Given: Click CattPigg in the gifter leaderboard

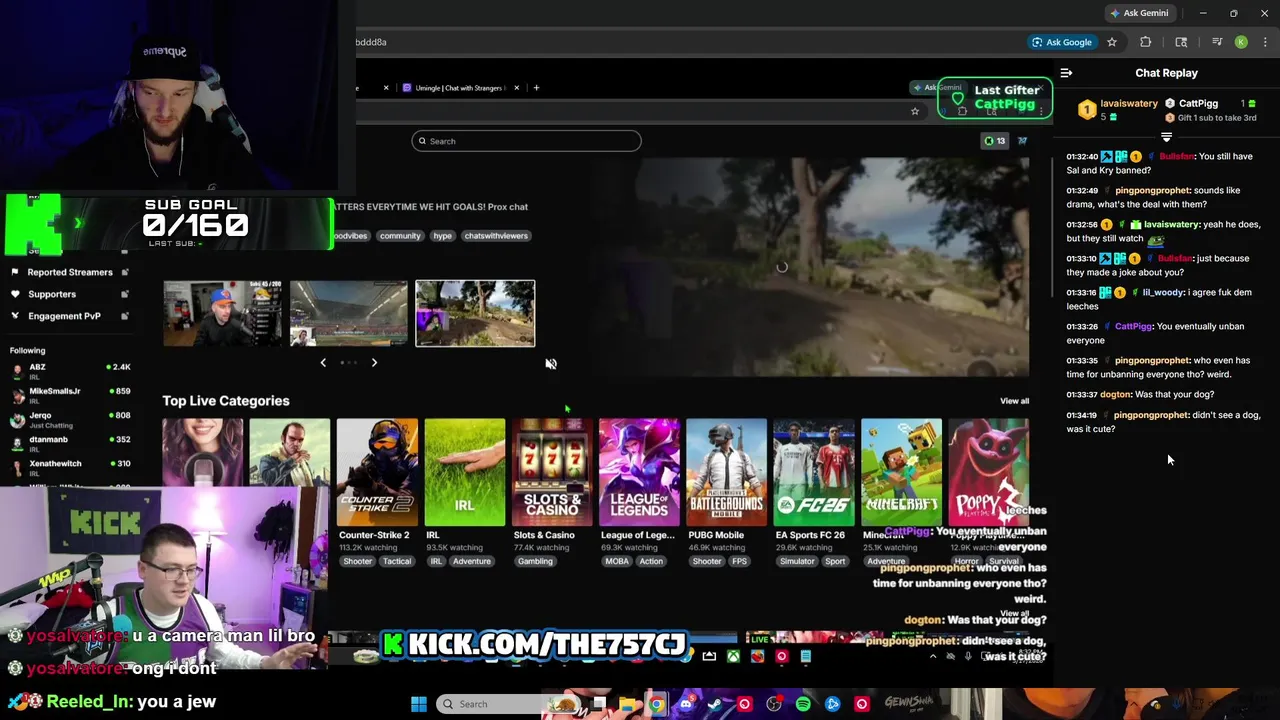Looking at the screenshot, I should [1198, 103].
